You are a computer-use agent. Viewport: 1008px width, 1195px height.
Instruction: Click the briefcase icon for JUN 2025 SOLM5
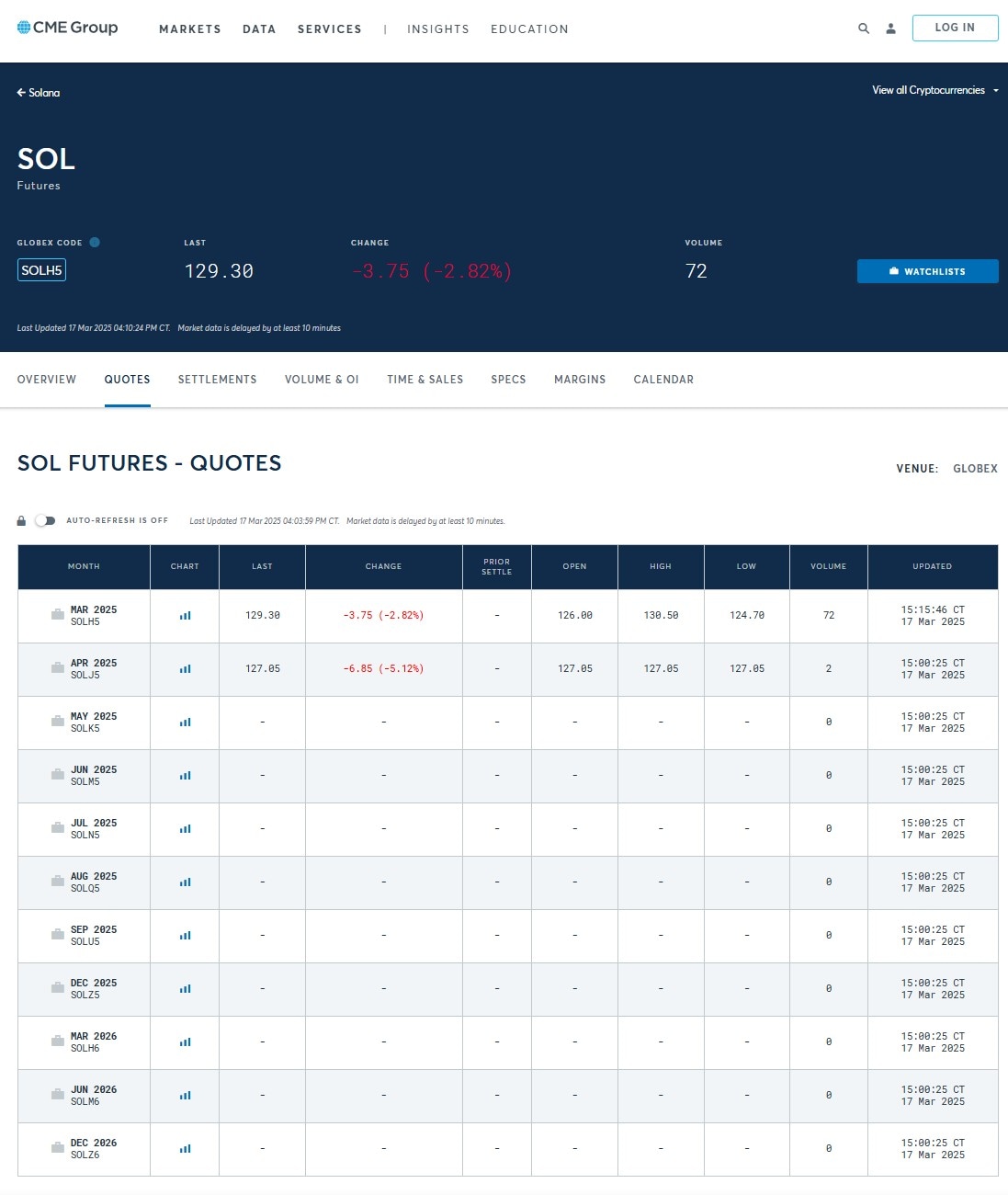coord(57,776)
